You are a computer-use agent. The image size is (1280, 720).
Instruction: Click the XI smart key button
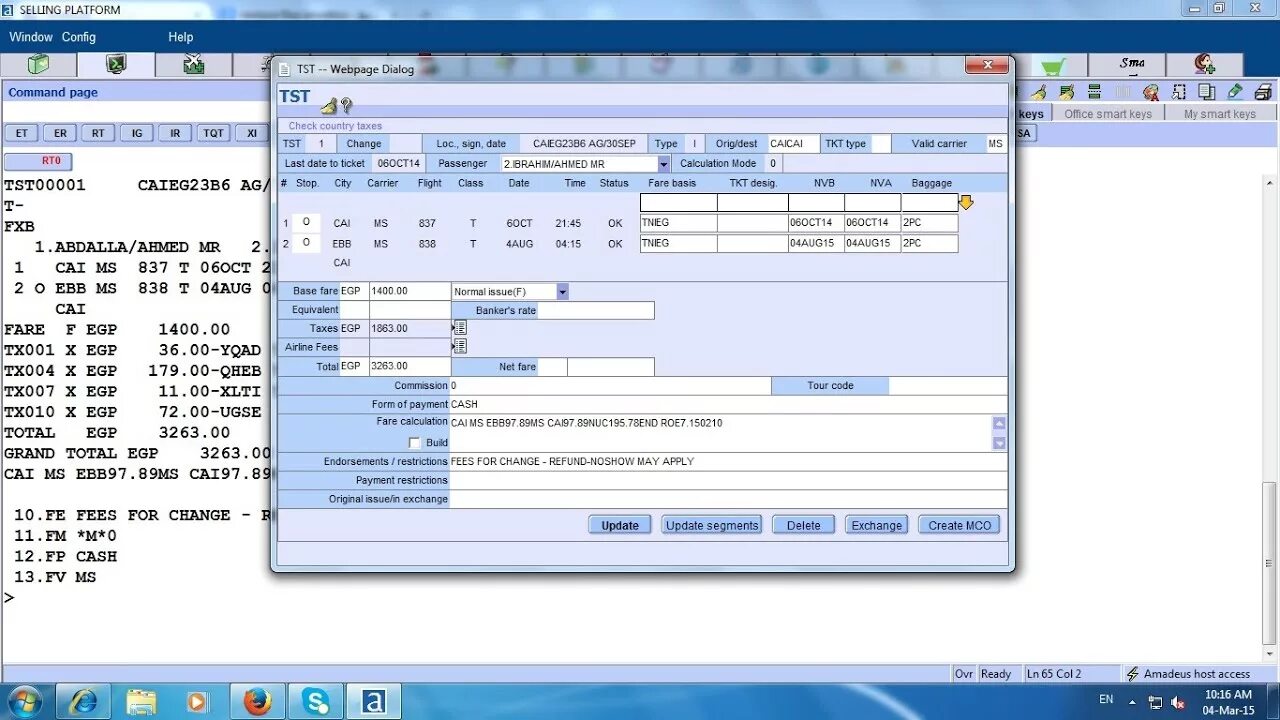click(252, 133)
